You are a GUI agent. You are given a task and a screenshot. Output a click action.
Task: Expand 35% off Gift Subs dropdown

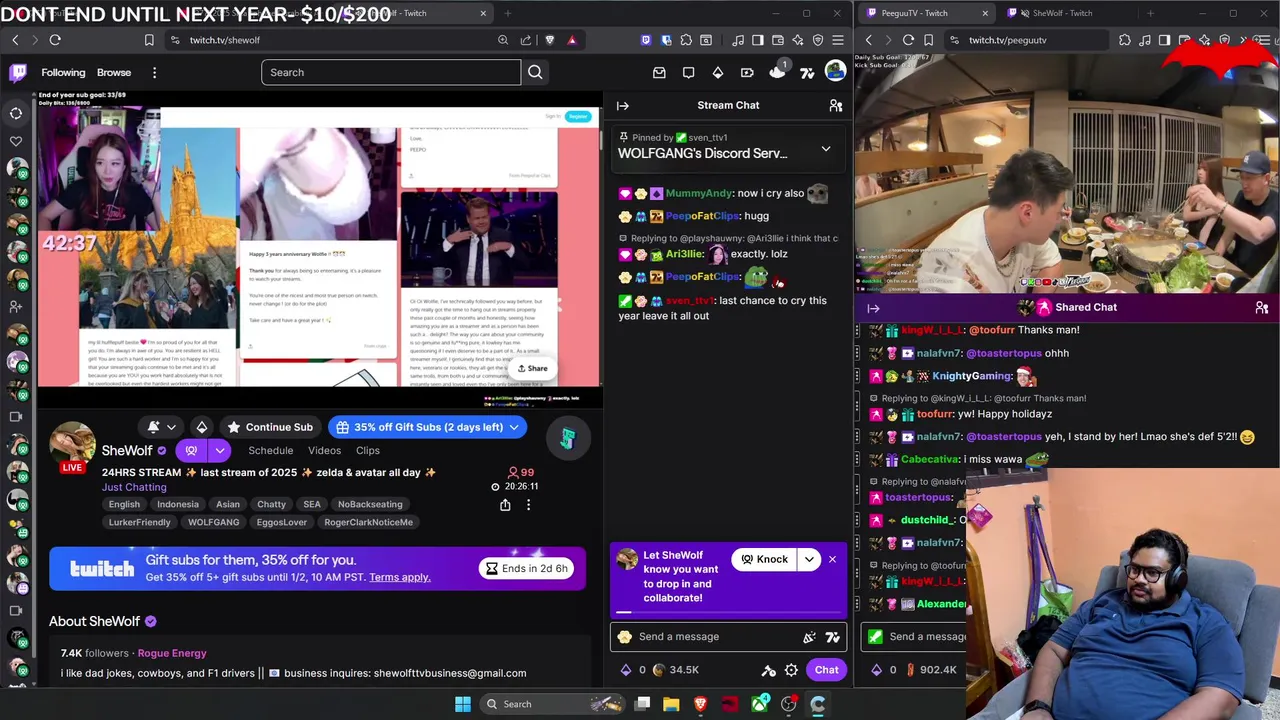pos(514,427)
